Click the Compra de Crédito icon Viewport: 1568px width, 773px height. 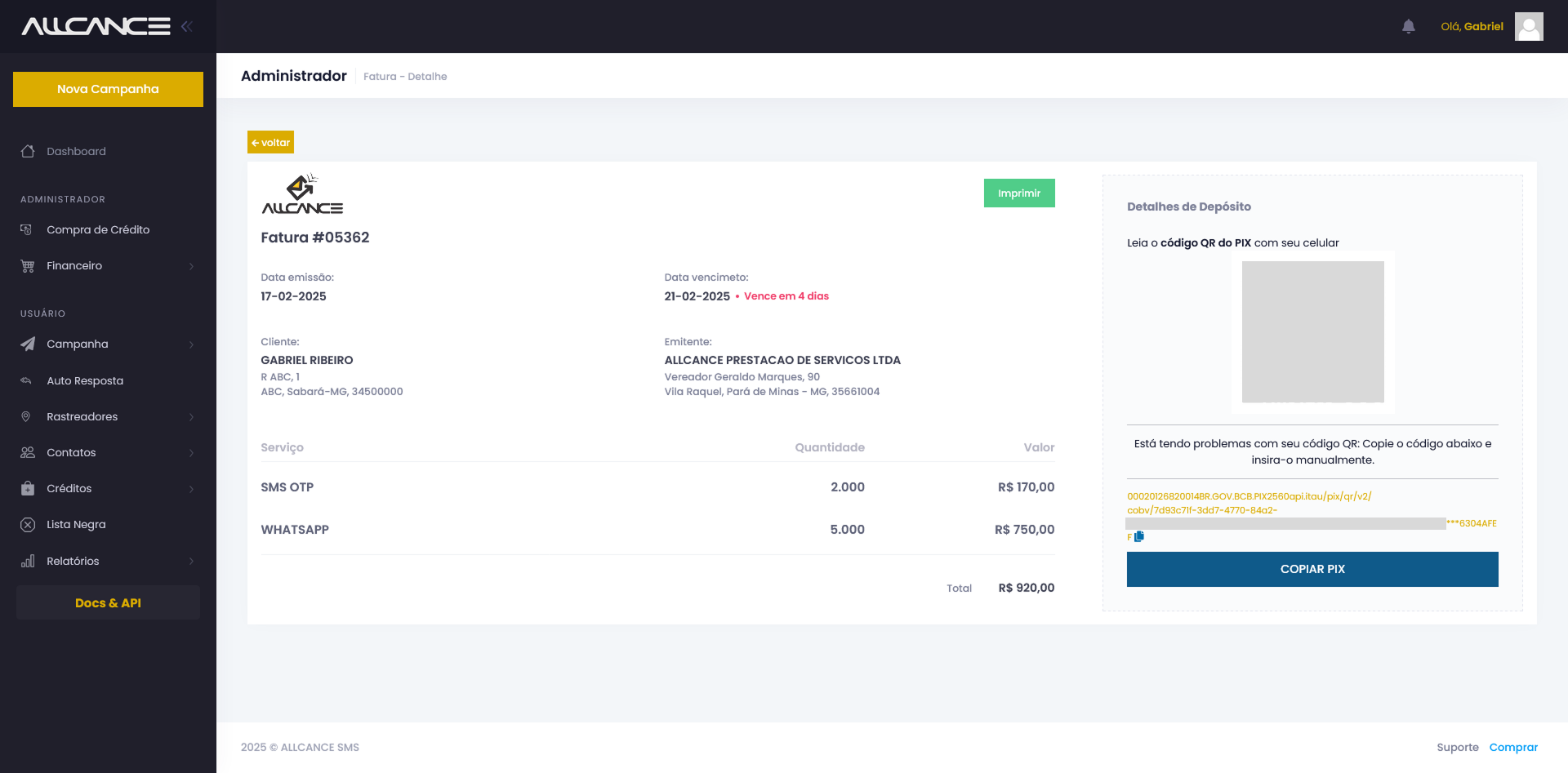(x=27, y=229)
